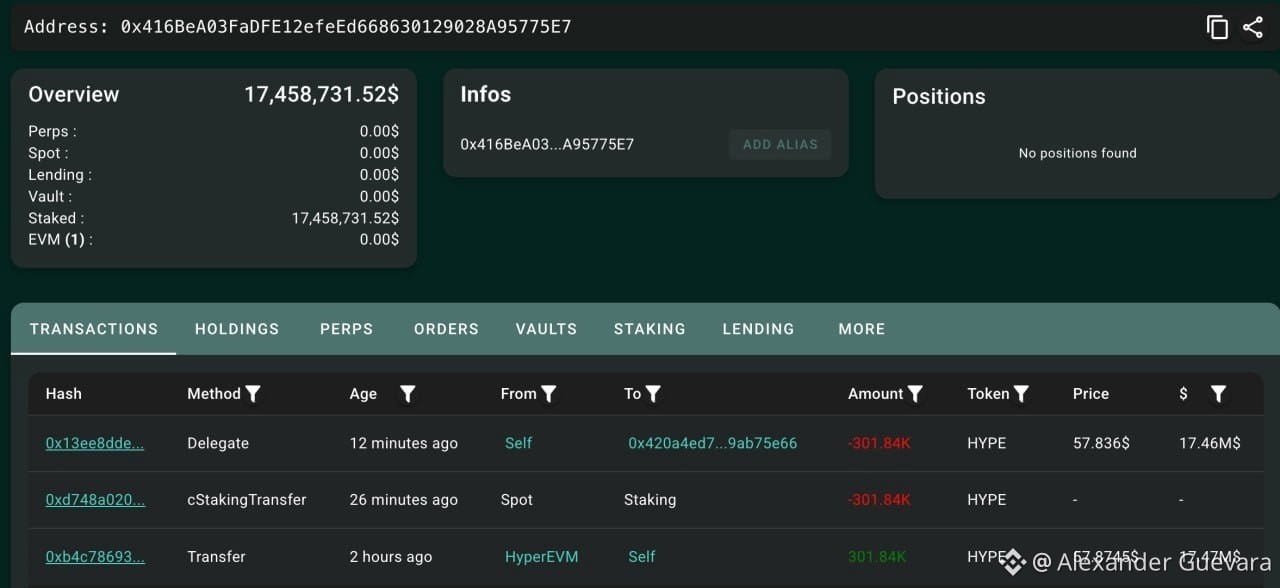Open transaction hash 0xd748a020...
Viewport: 1280px width, 588px height.
pos(95,500)
